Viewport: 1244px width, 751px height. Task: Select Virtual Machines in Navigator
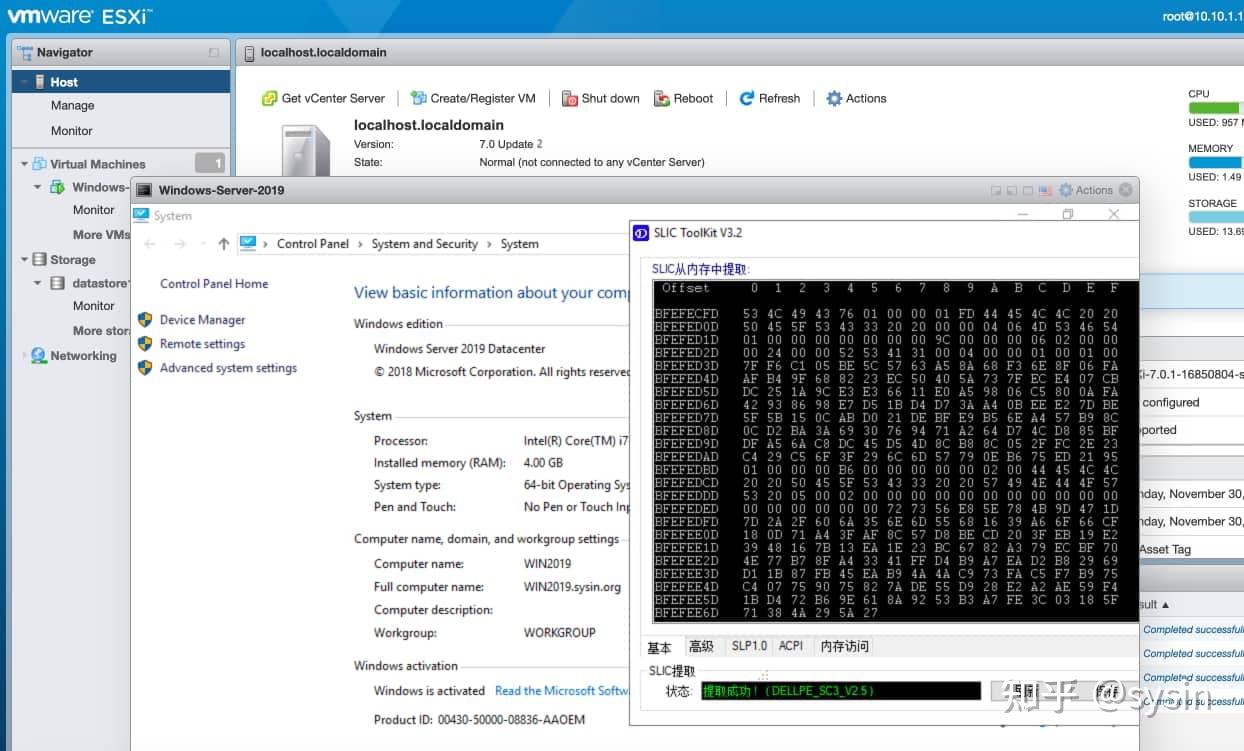tap(97, 164)
